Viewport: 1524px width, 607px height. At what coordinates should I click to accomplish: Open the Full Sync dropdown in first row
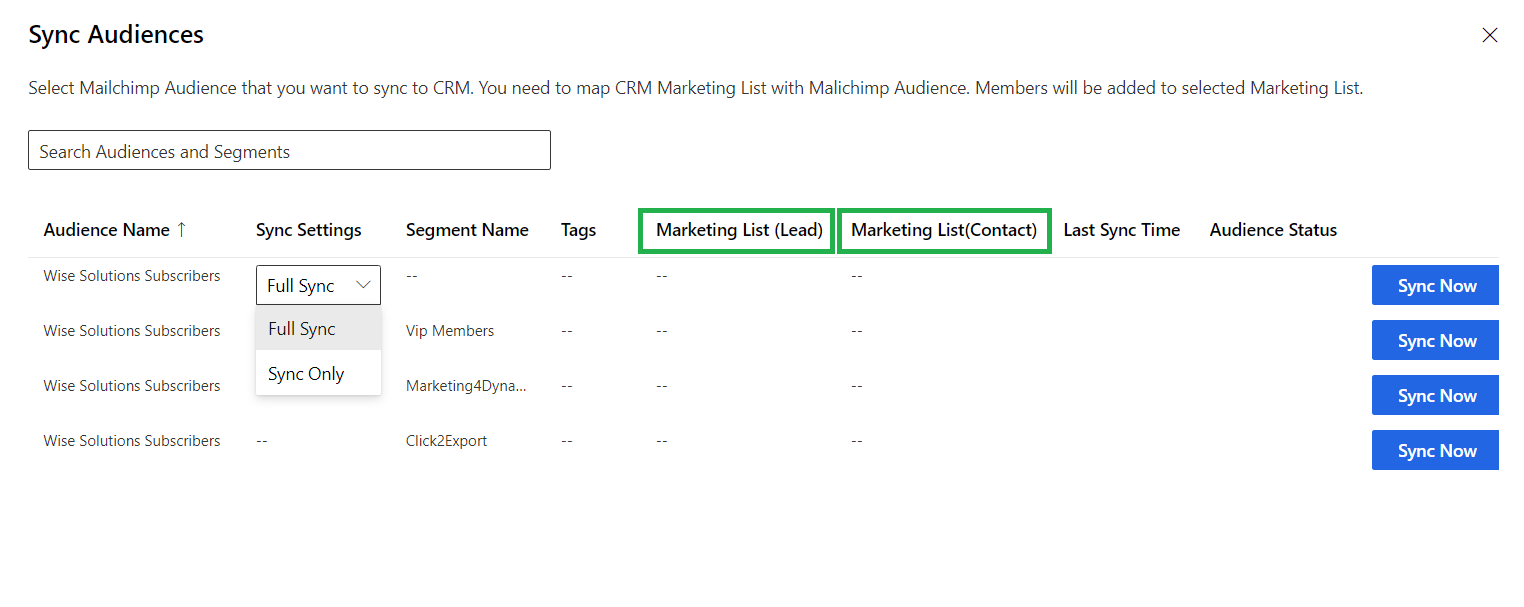318,286
